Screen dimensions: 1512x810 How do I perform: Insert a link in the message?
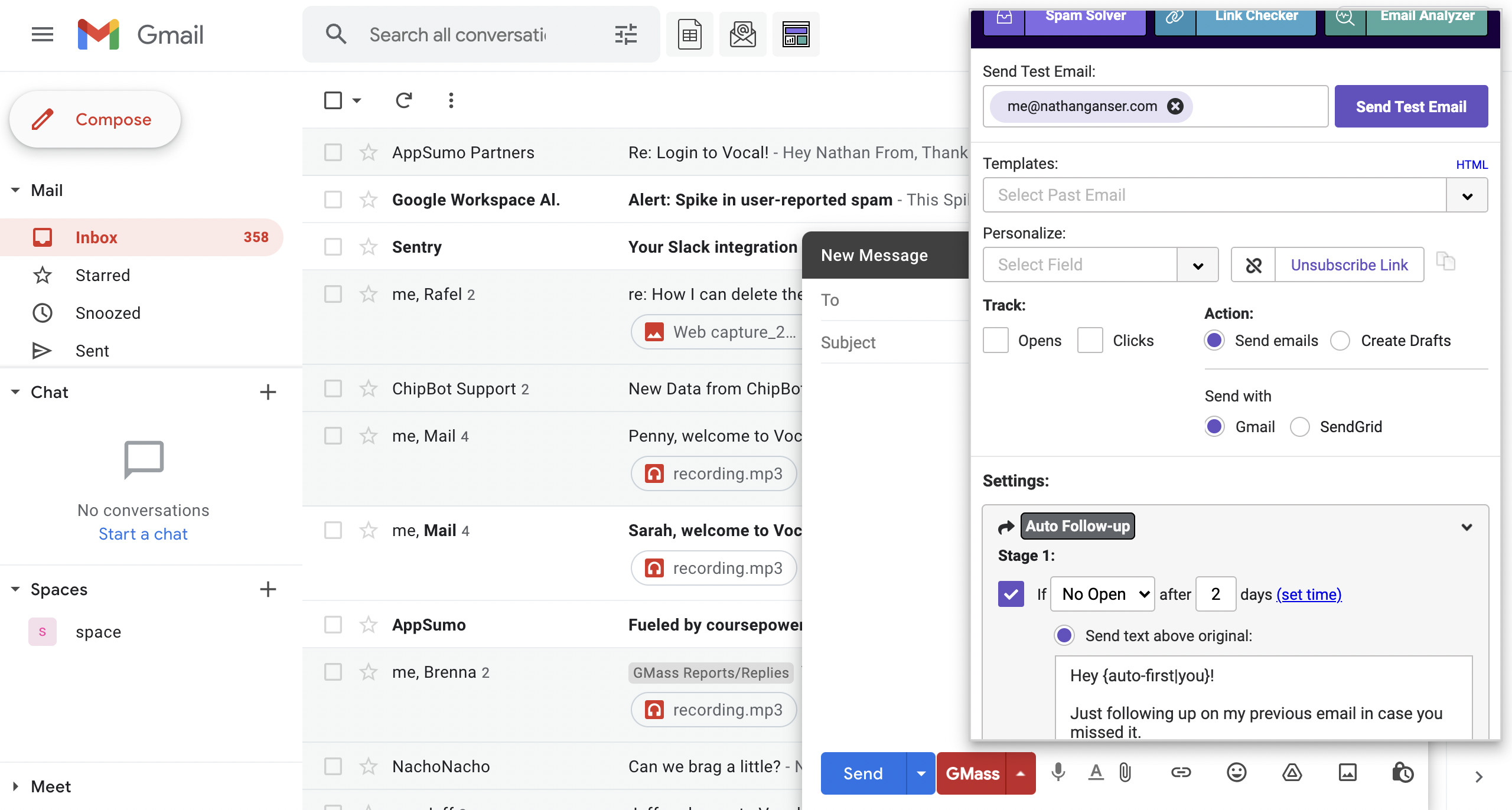(1181, 772)
